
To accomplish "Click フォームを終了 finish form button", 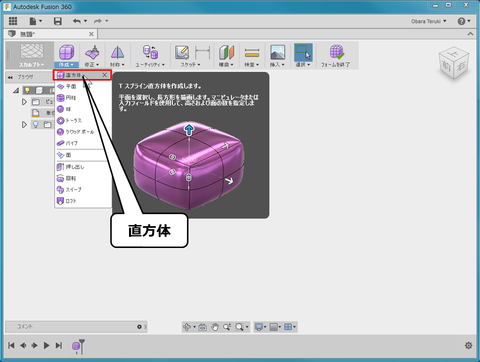I will [x=335, y=55].
